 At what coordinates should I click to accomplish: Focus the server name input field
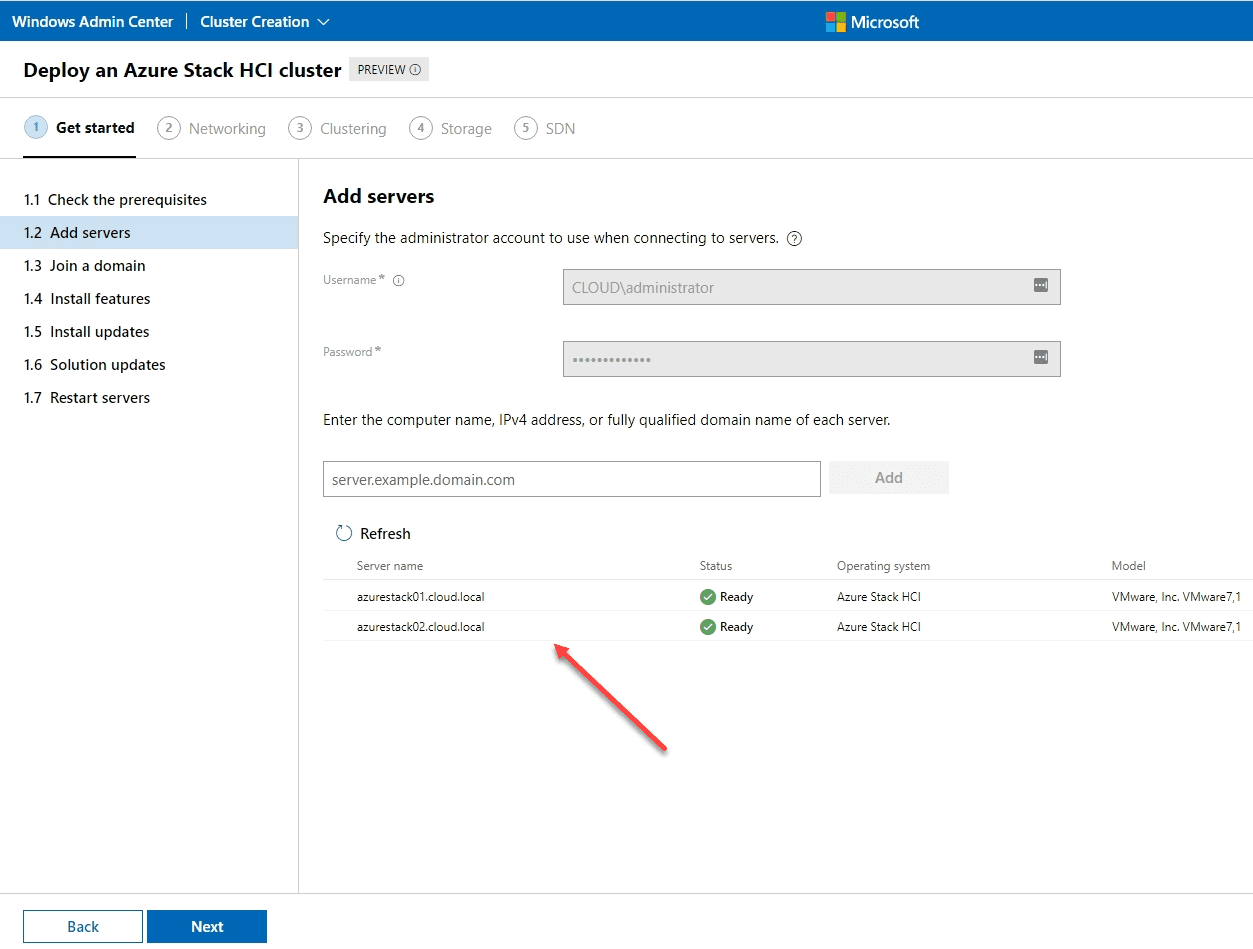click(571, 479)
